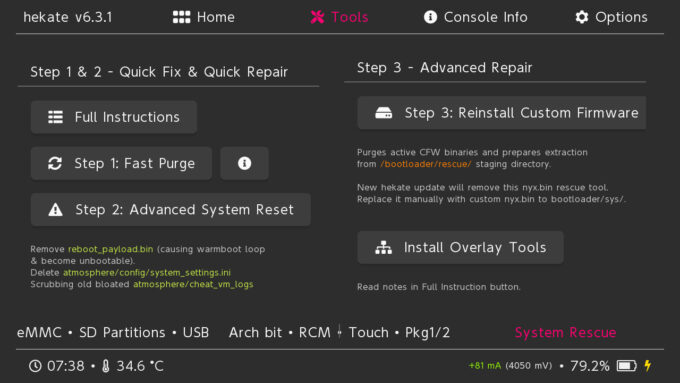
Task: Click Step 1 & 2 - Quick Fix heading
Action: 159,72
